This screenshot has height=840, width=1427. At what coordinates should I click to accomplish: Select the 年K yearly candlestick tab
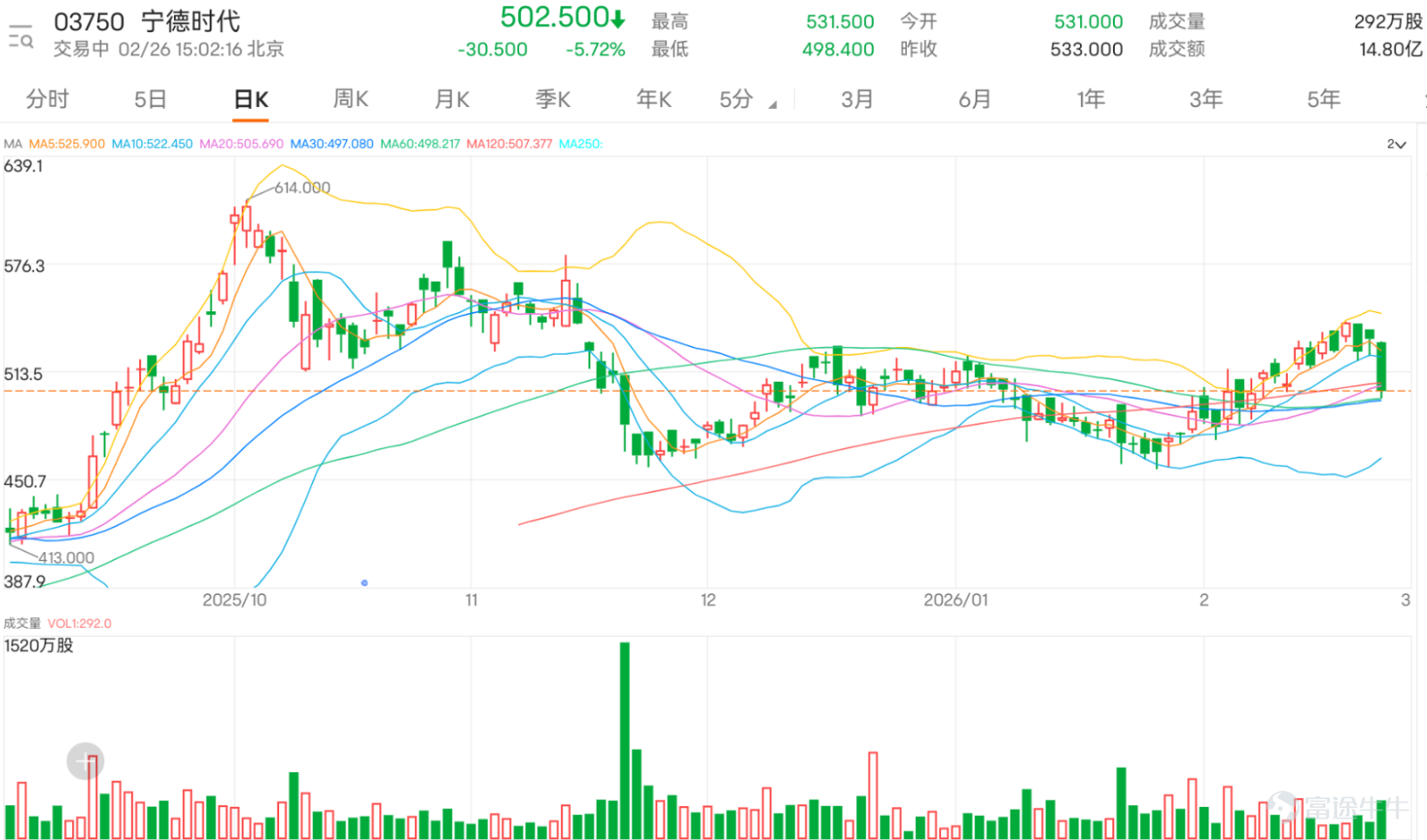(654, 99)
